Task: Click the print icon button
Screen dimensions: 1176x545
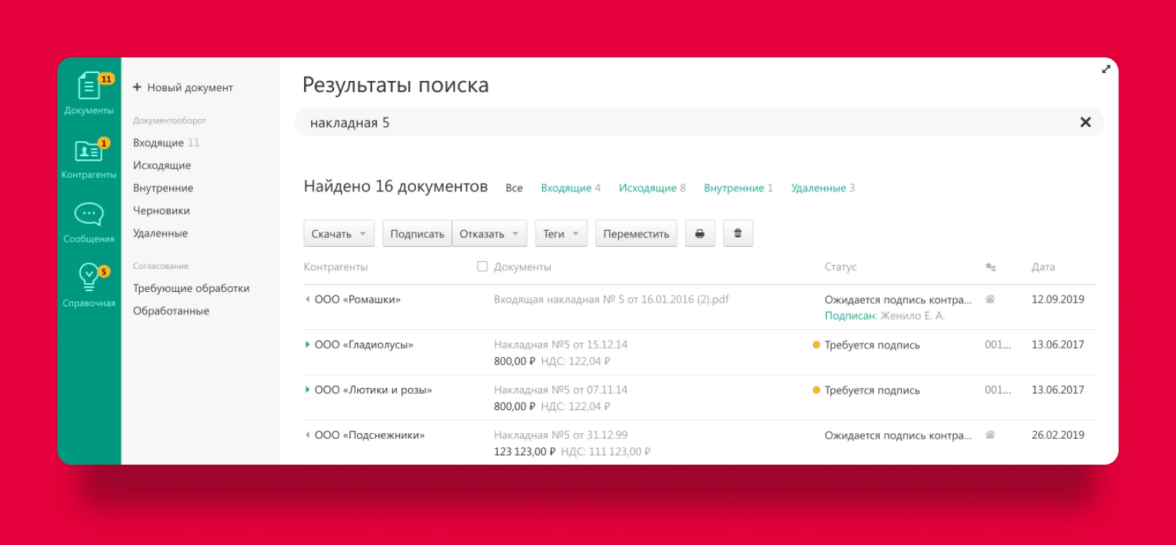Action: [x=700, y=233]
